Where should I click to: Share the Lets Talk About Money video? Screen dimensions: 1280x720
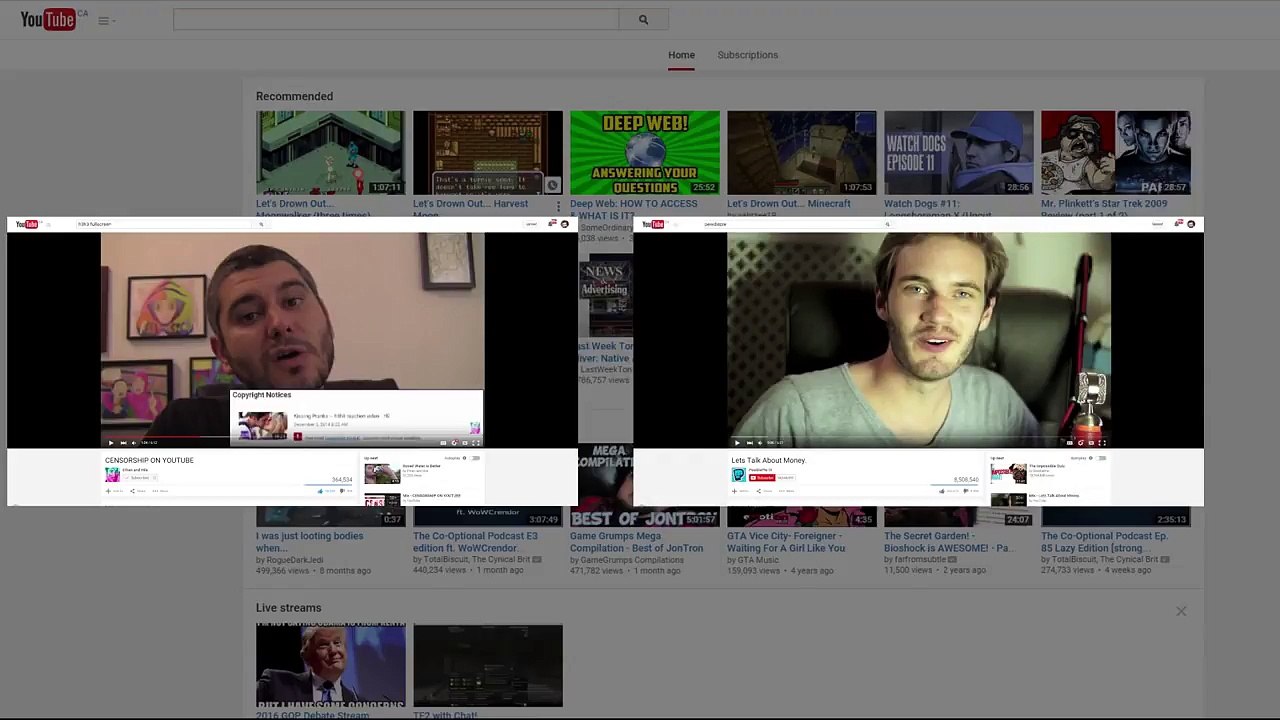click(x=765, y=491)
